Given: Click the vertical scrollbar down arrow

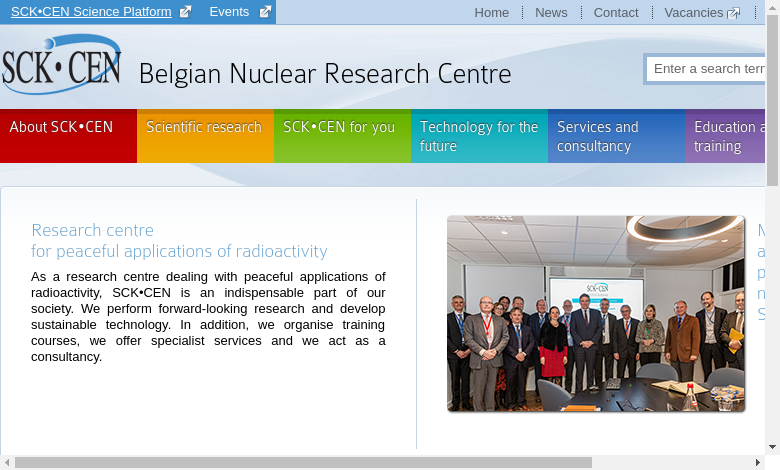Looking at the screenshot, I should click(773, 447).
